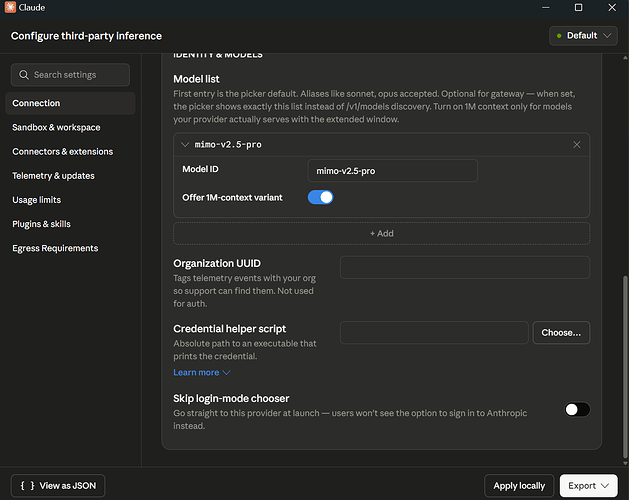Collapse the mimo-v2.5-pro model entry
This screenshot has width=629, height=500.
pyautogui.click(x=185, y=144)
